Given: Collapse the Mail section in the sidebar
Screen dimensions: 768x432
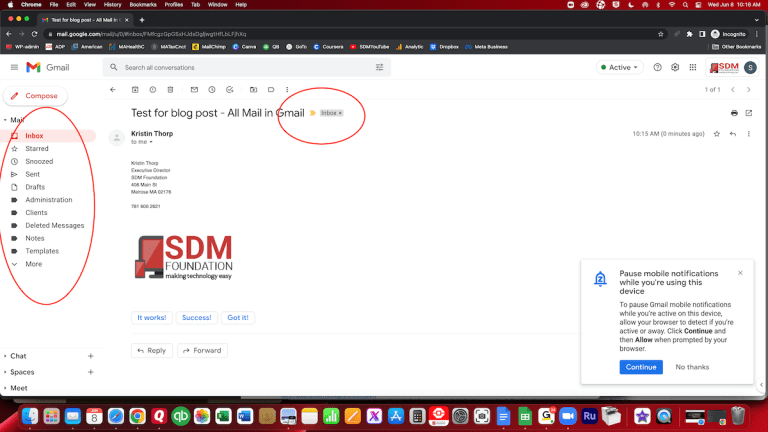Looking at the screenshot, I should [5, 120].
